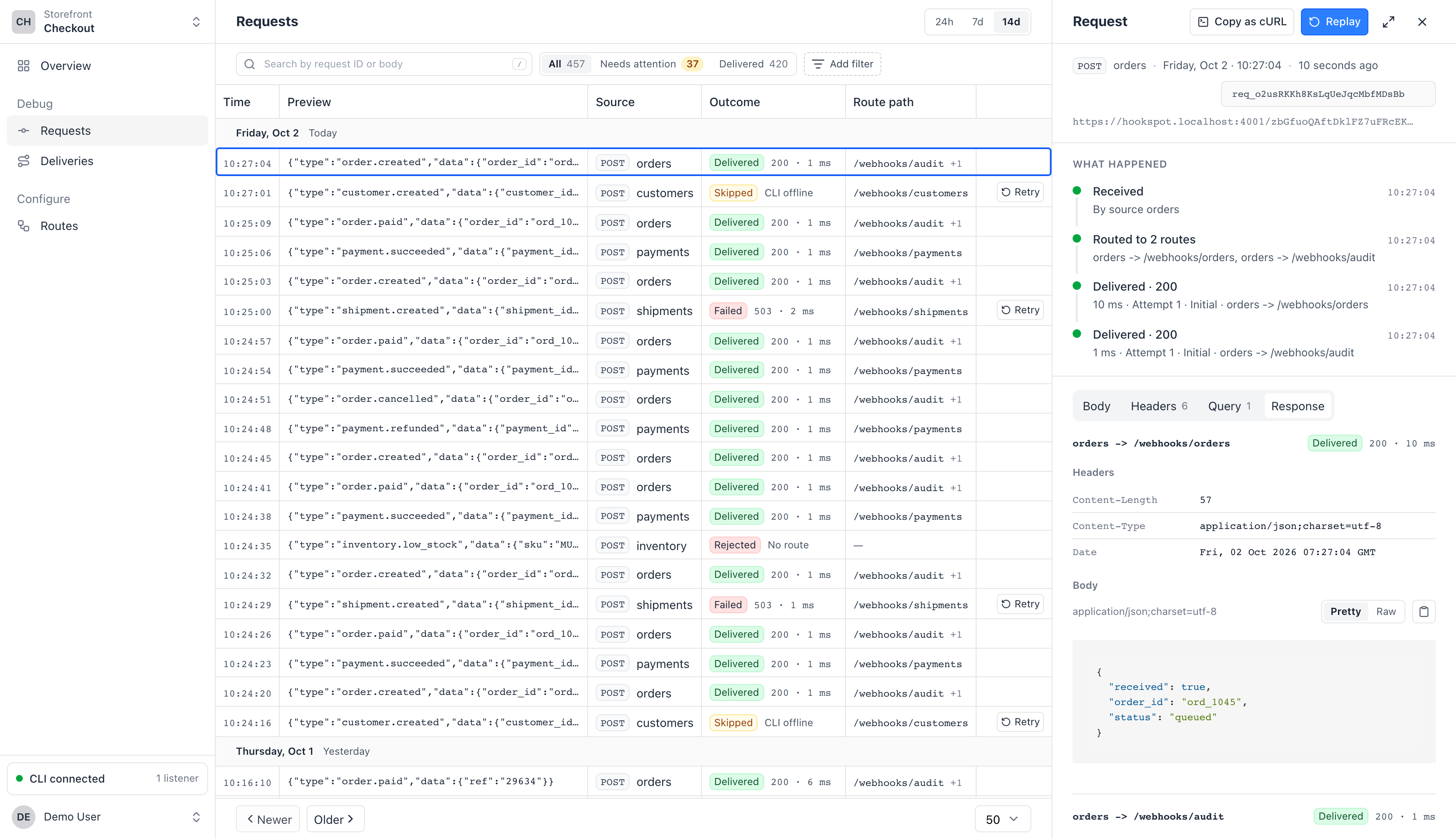Open the Routes configuration page
The height and width of the screenshot is (839, 1456).
pyautogui.click(x=107, y=226)
